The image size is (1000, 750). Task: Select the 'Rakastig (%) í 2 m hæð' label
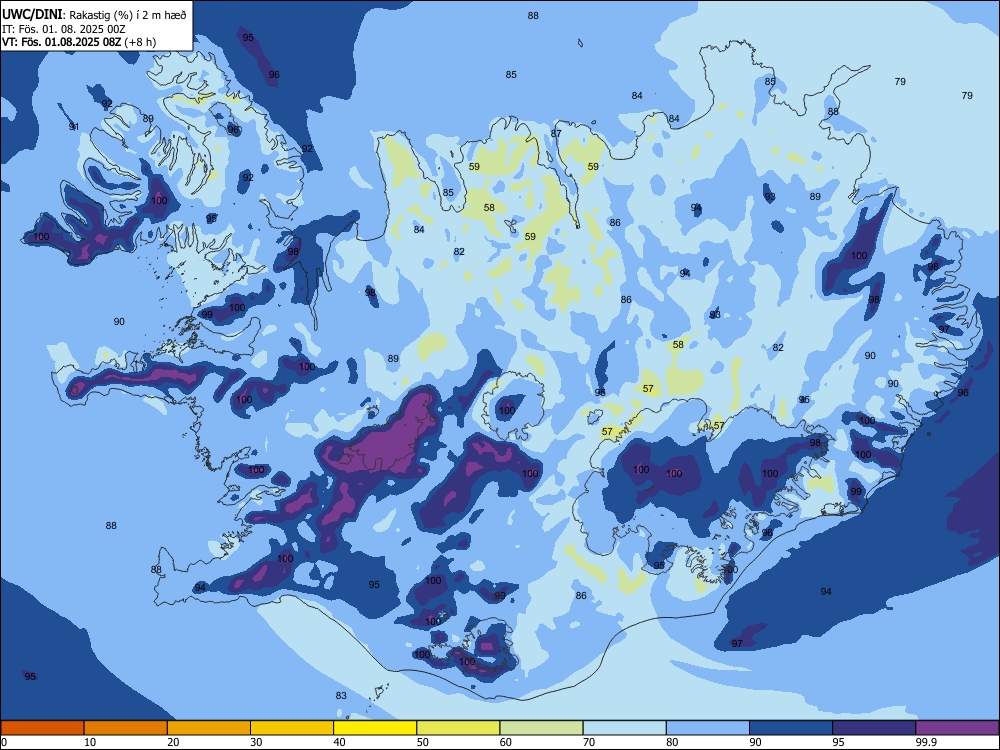(x=128, y=15)
